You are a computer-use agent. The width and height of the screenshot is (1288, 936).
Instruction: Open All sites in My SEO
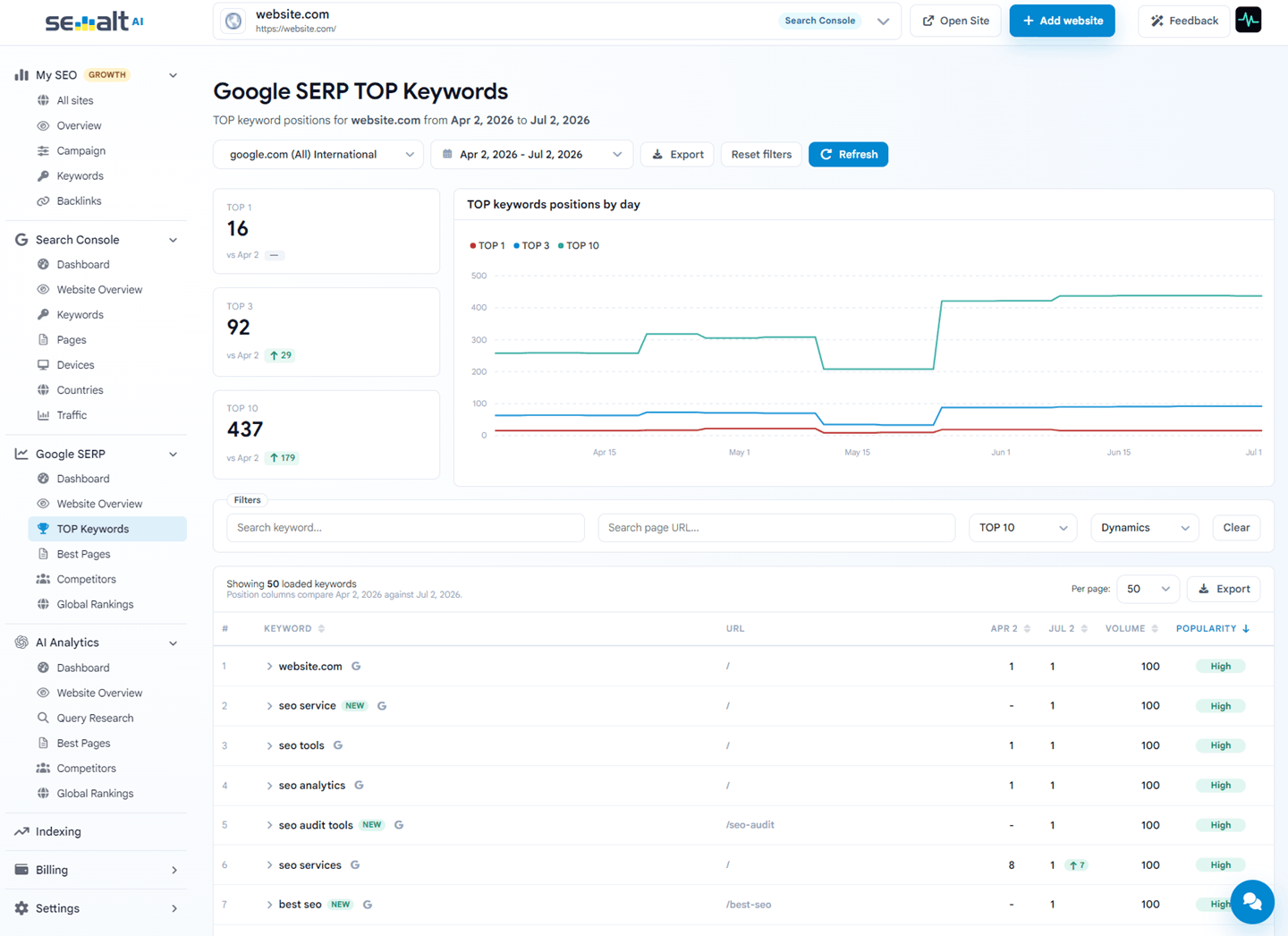tap(75, 100)
